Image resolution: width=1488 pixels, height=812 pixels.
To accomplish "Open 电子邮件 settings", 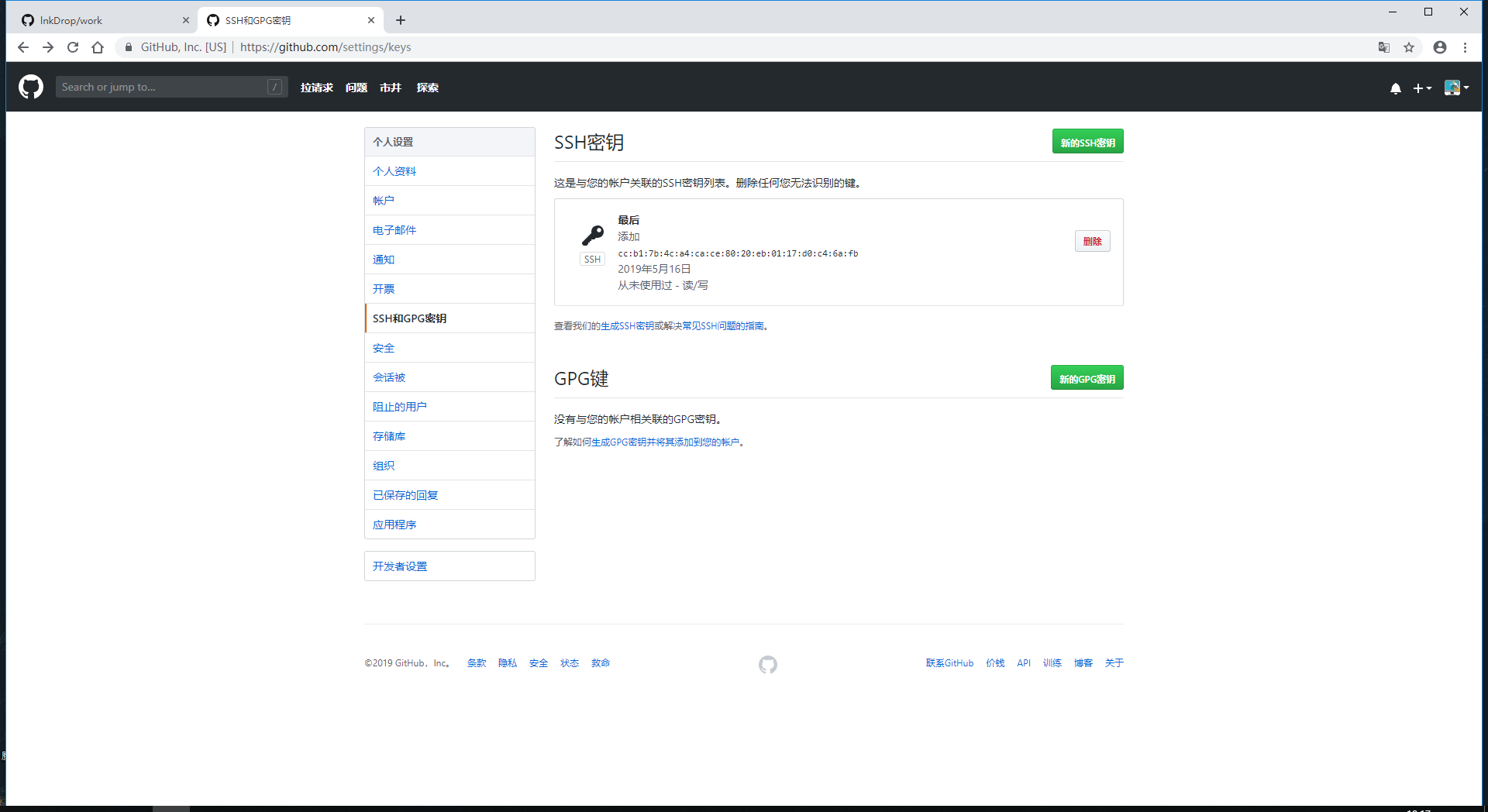I will pyautogui.click(x=449, y=230).
